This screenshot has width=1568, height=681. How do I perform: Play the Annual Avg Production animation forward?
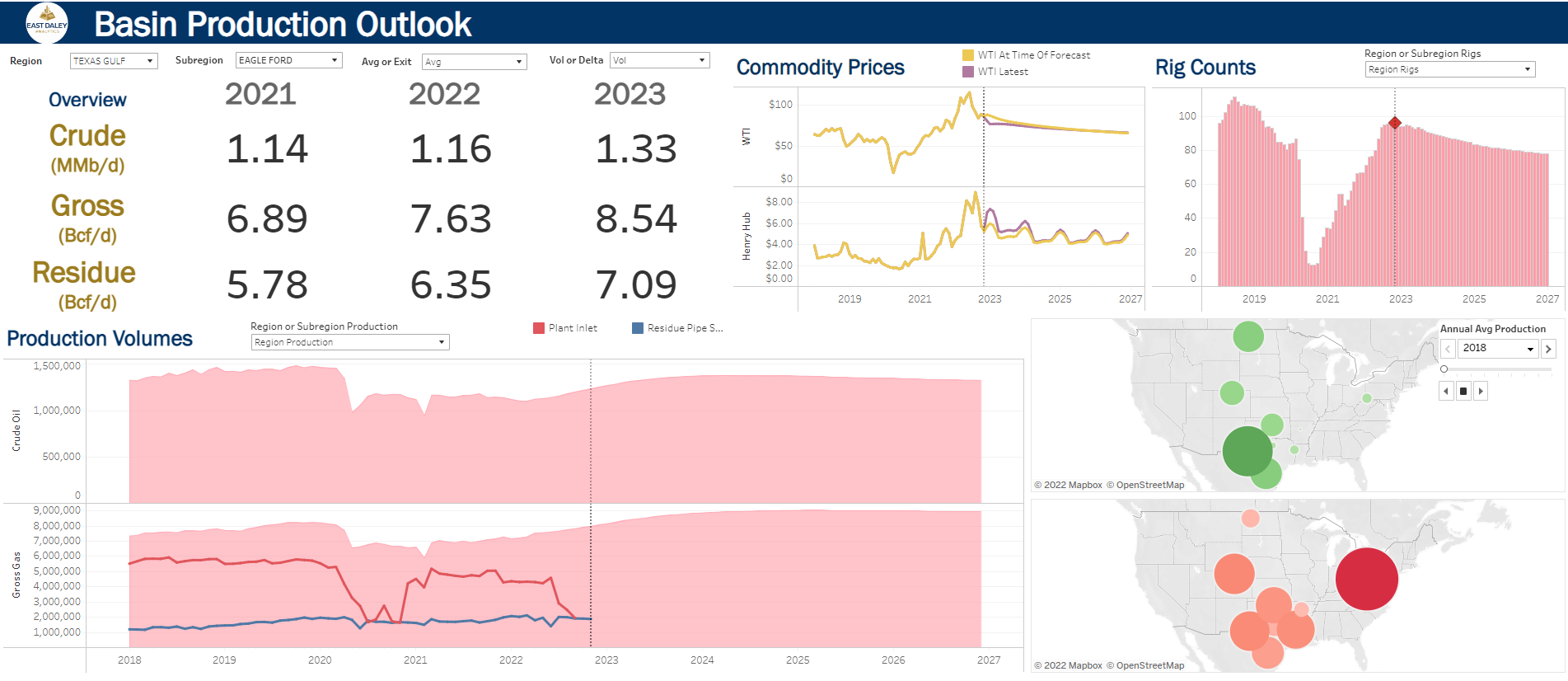(1481, 392)
